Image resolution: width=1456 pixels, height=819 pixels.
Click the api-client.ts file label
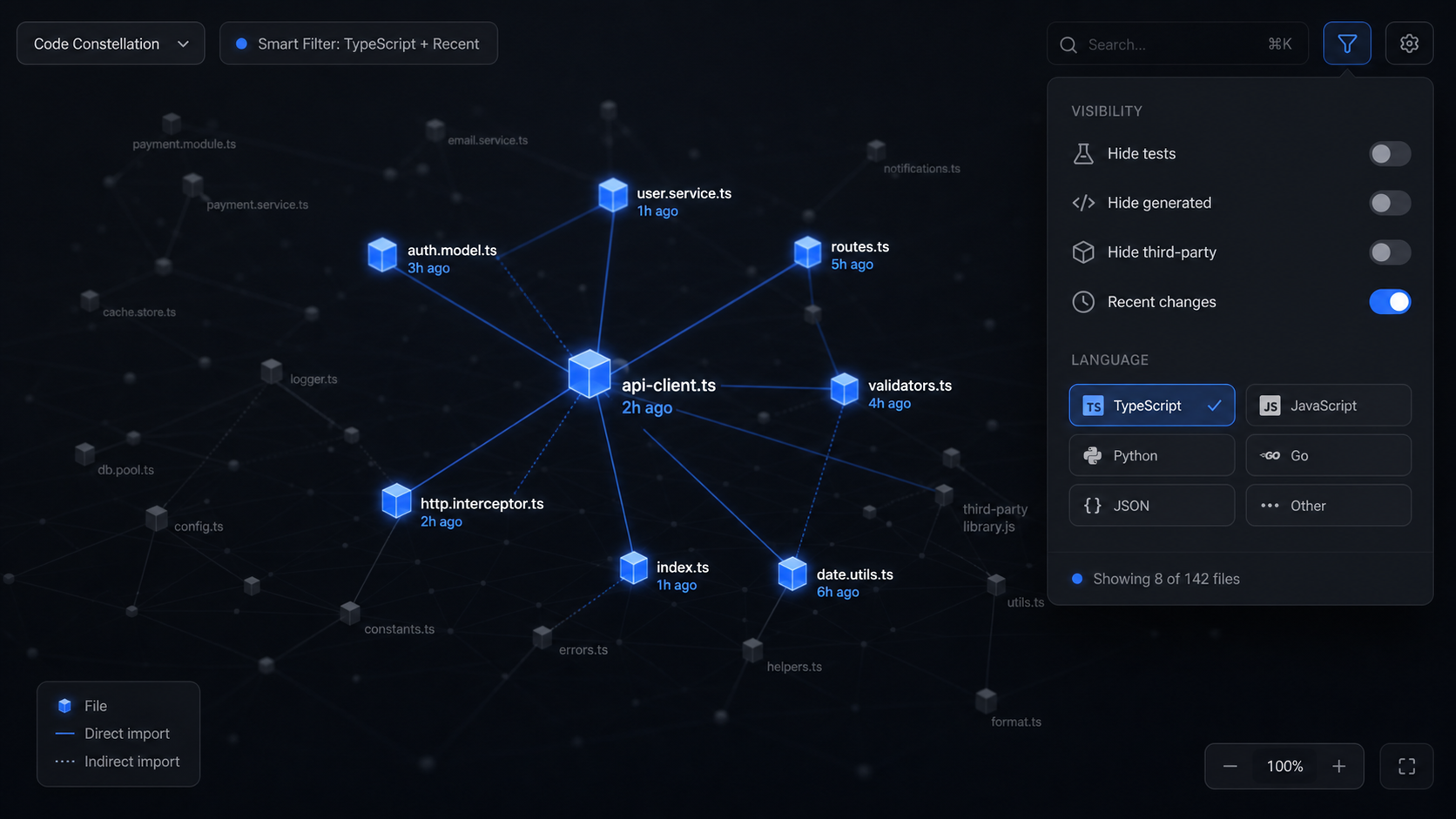tap(669, 386)
